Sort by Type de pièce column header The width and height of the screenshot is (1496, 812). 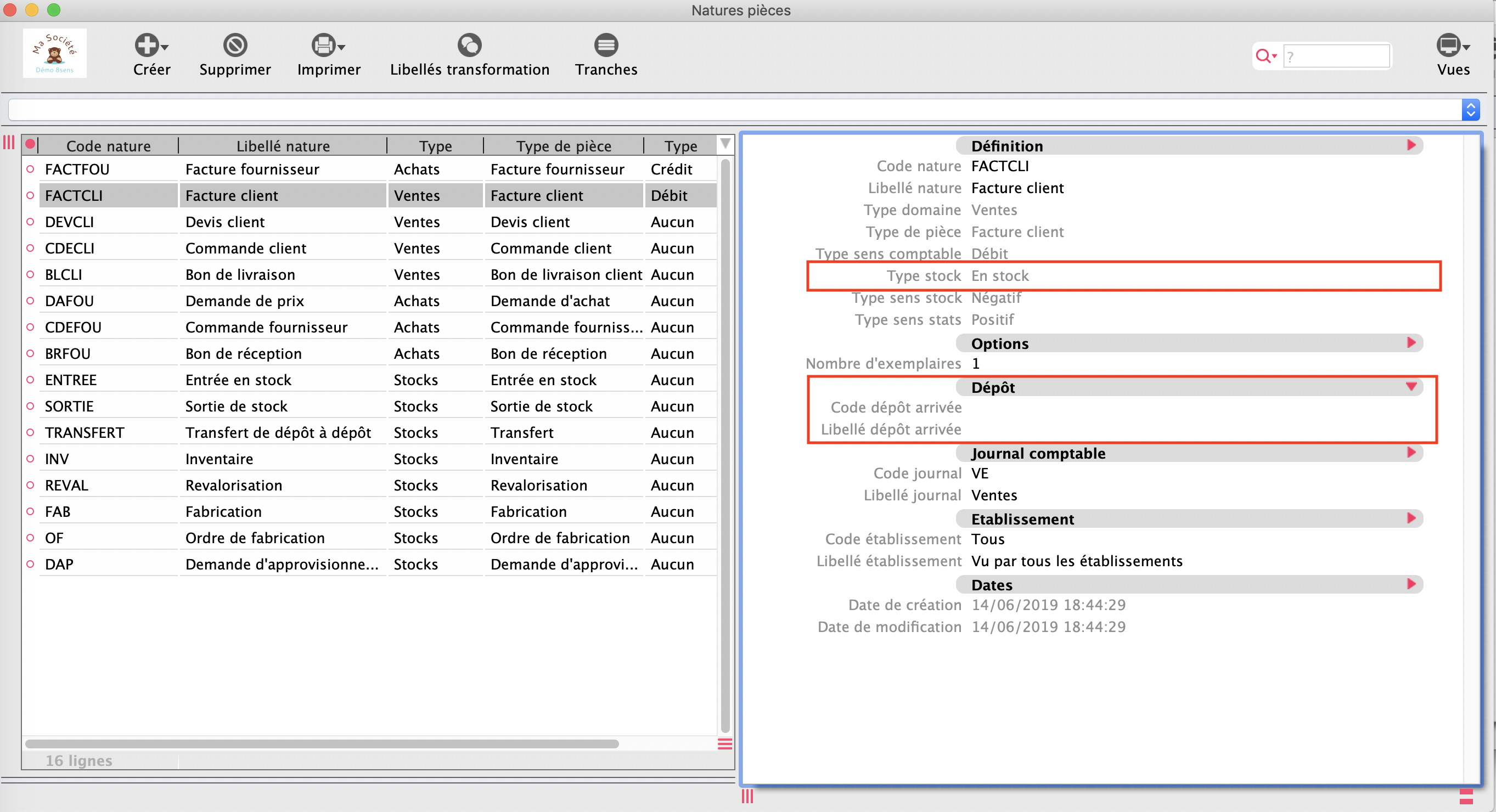point(563,146)
